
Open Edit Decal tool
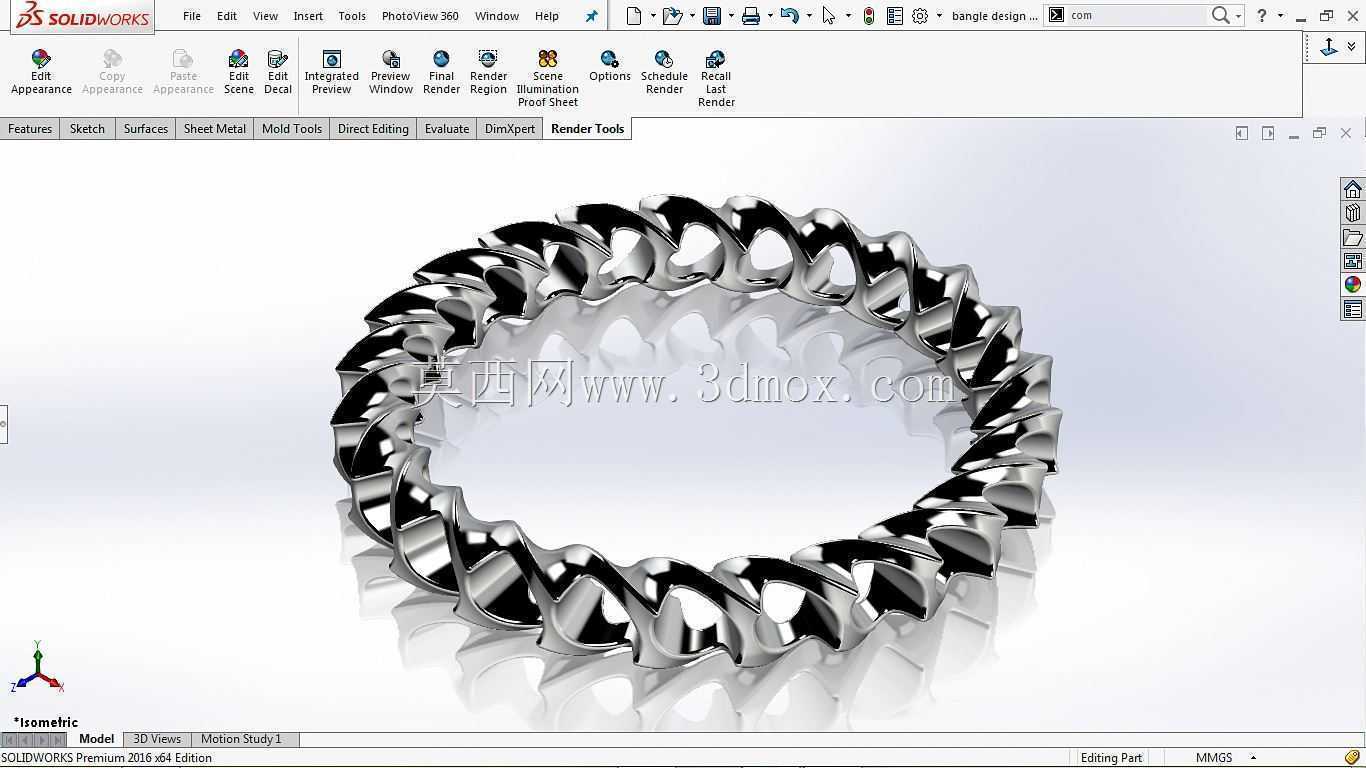(x=278, y=72)
